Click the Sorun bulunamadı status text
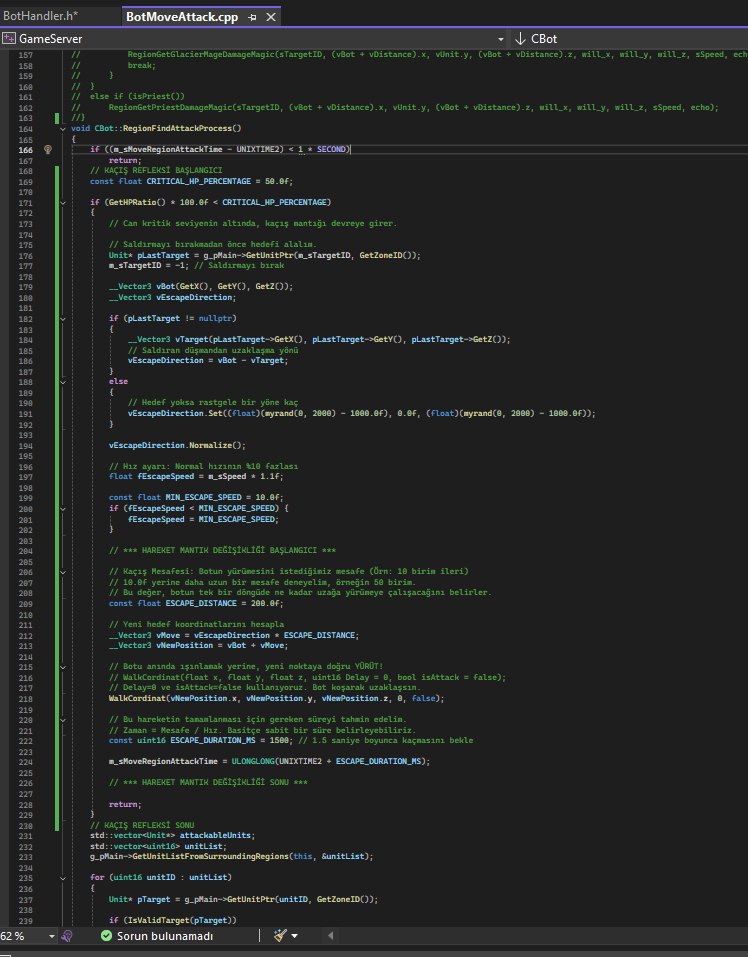 165,936
